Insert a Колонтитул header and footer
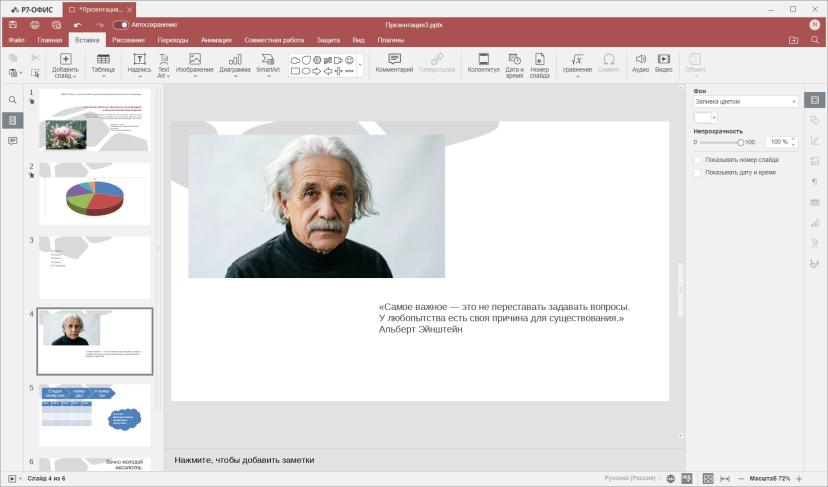 tap(483, 63)
